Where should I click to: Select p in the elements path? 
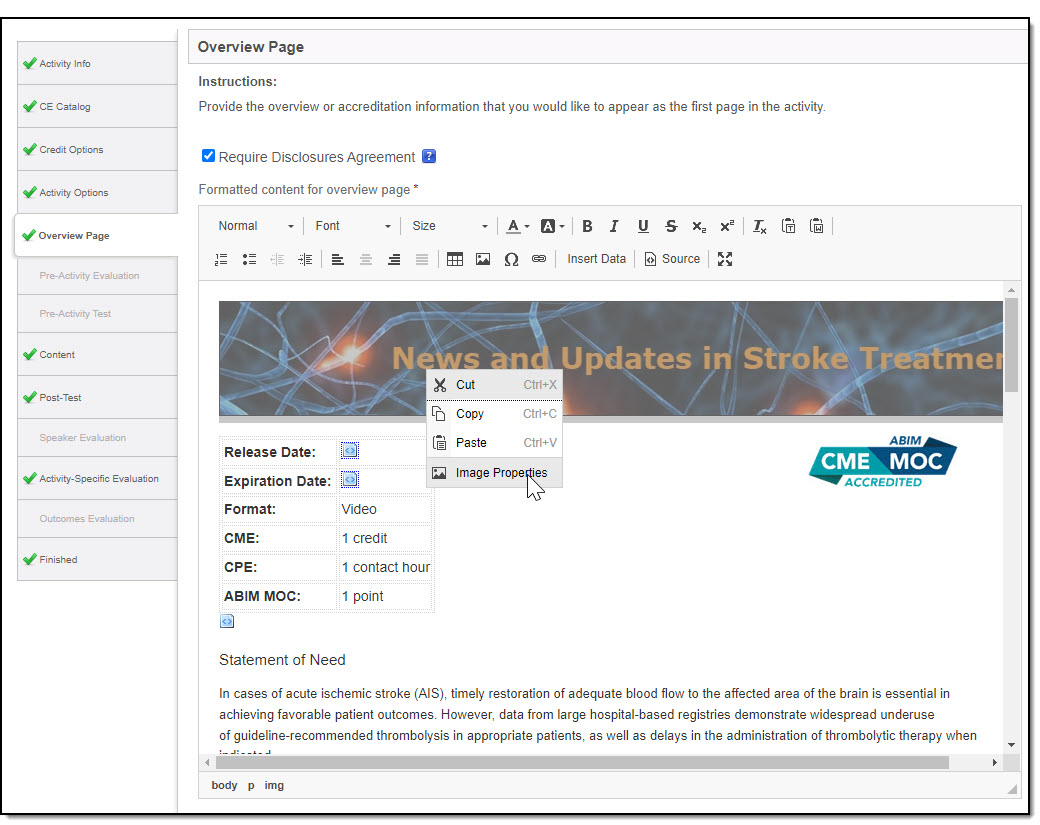click(251, 785)
